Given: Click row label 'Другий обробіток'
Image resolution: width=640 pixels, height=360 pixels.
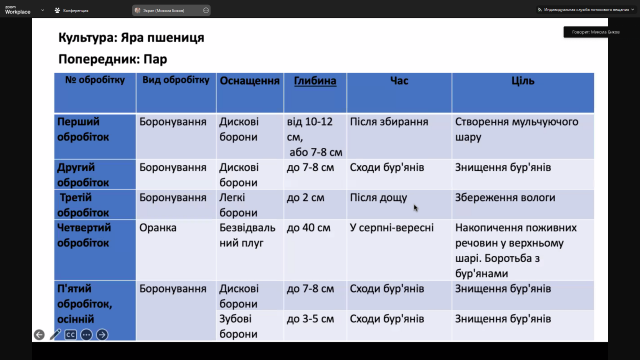Looking at the screenshot, I should (x=95, y=174).
